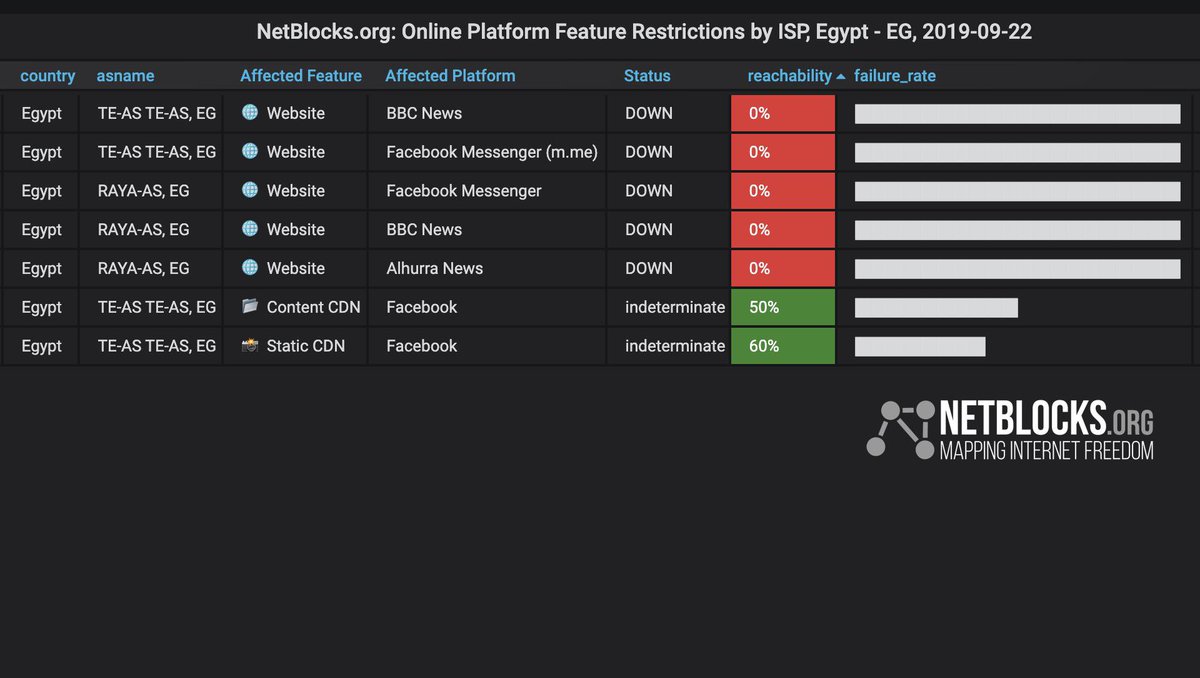Select the Affected Platform column header
The height and width of the screenshot is (678, 1200).
450,75
